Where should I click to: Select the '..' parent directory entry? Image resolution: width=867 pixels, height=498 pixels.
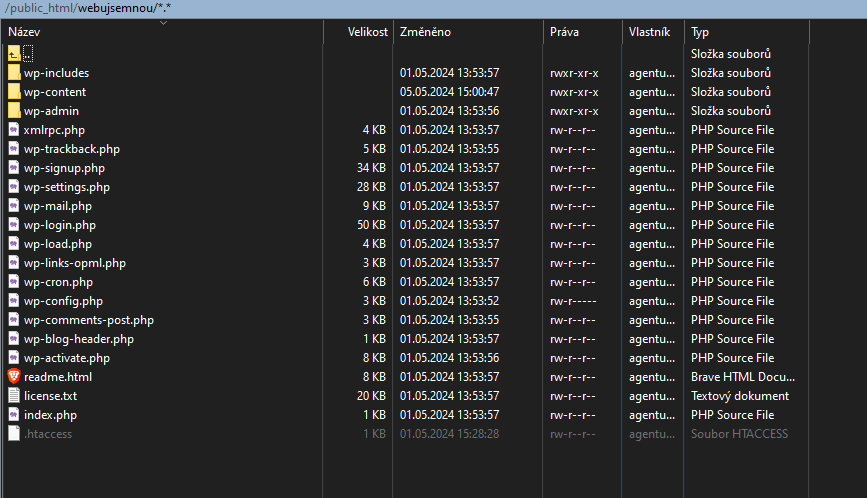click(28, 54)
